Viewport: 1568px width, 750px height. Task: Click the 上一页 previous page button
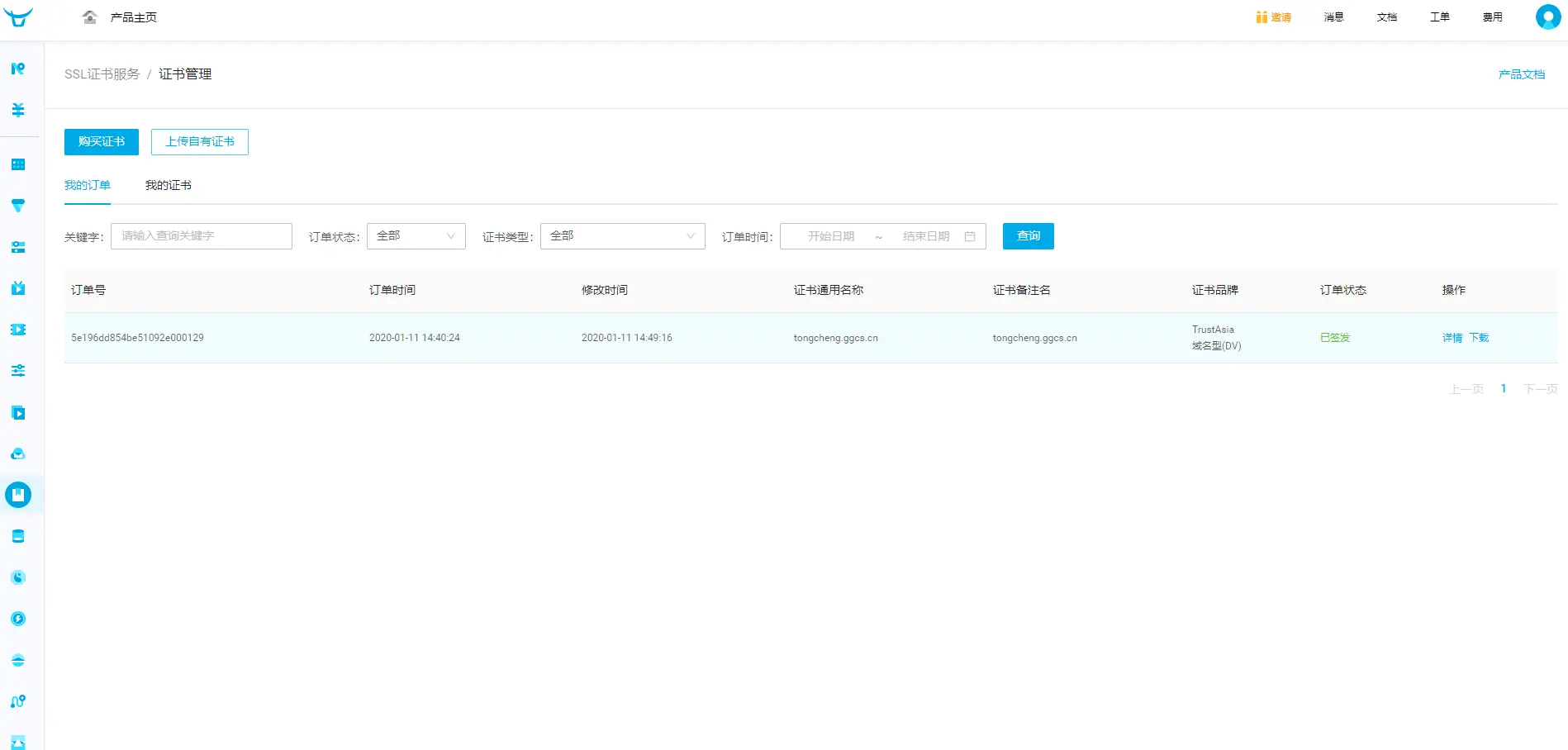click(x=1466, y=389)
